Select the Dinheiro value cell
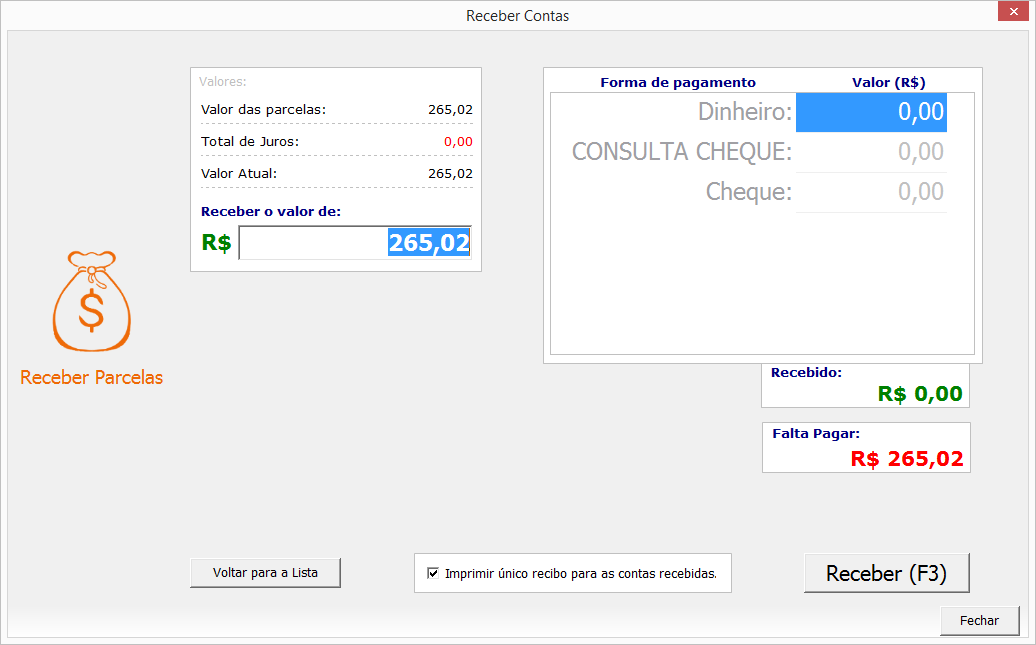1036x645 pixels. pos(871,112)
